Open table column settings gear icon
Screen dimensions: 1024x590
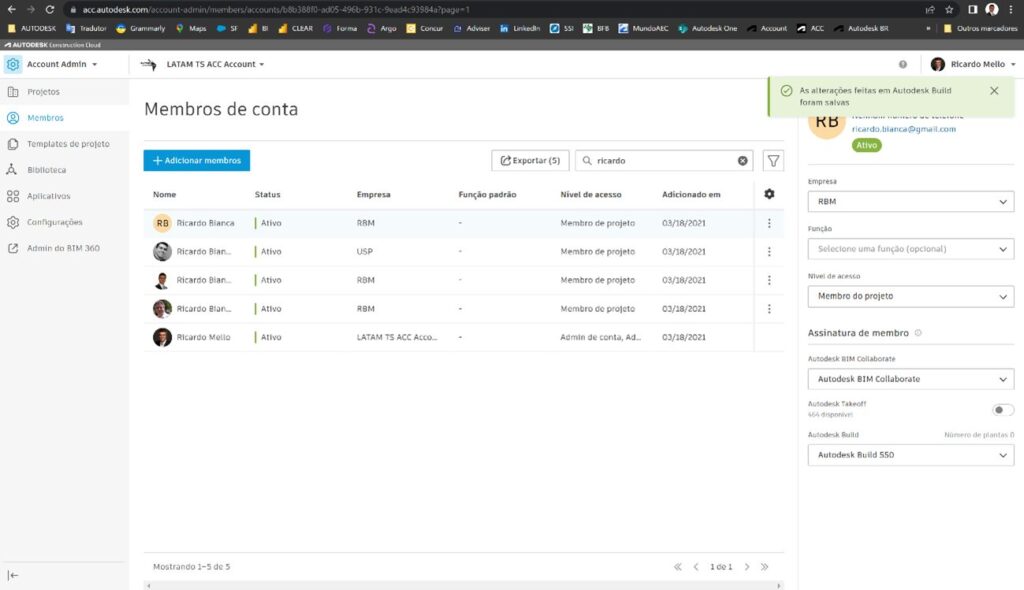coord(769,194)
